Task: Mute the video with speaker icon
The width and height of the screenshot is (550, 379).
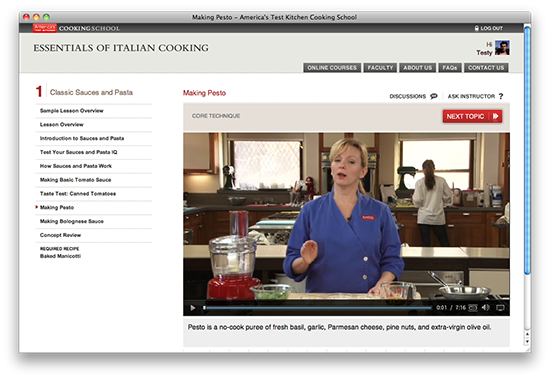Action: coord(485,308)
